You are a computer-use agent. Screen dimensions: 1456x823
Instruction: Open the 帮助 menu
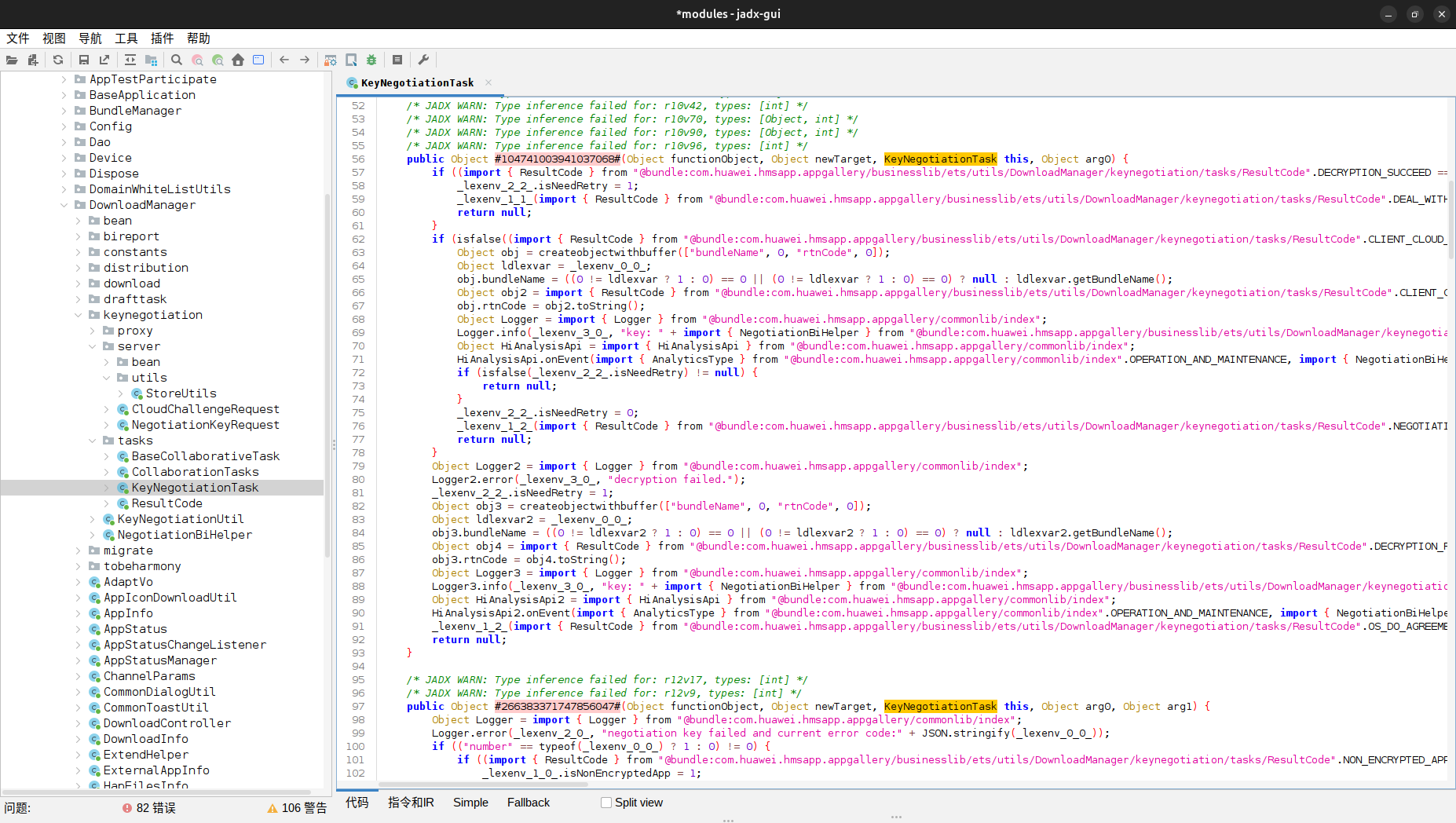tap(199, 38)
